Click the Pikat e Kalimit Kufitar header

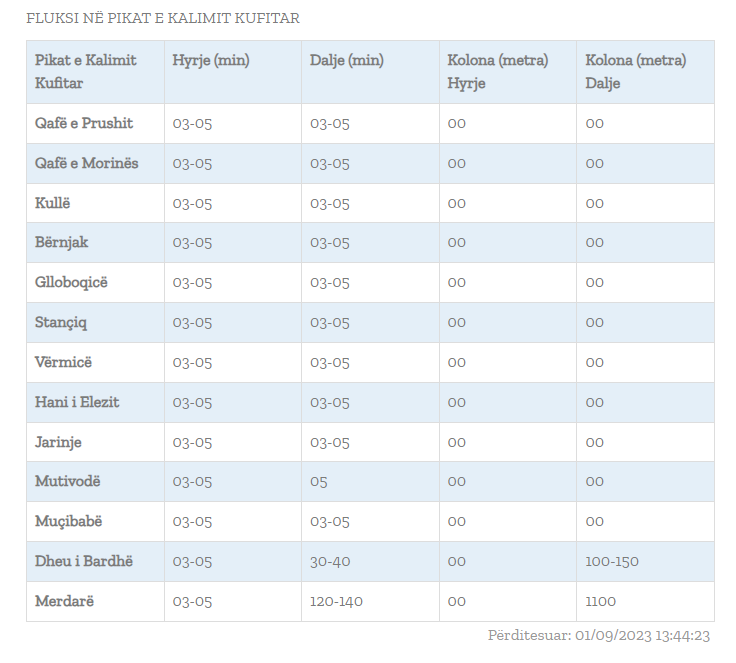(x=86, y=72)
